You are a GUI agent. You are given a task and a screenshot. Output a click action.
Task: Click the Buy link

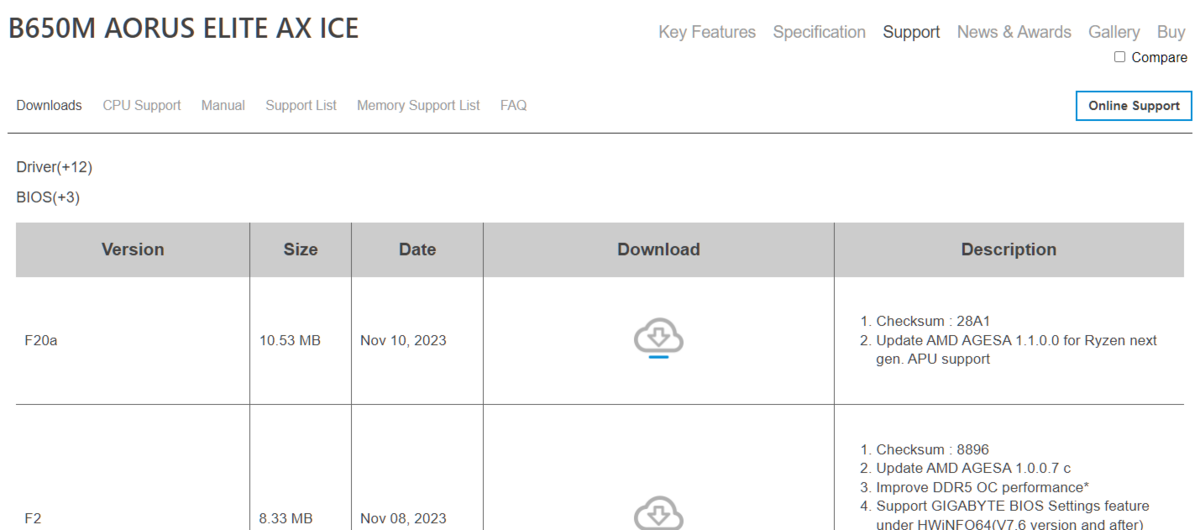click(x=1171, y=32)
